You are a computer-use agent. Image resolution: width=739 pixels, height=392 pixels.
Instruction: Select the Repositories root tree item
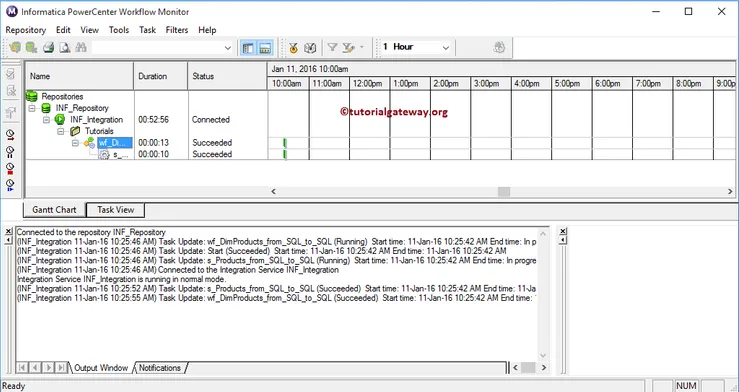pyautogui.click(x=62, y=97)
